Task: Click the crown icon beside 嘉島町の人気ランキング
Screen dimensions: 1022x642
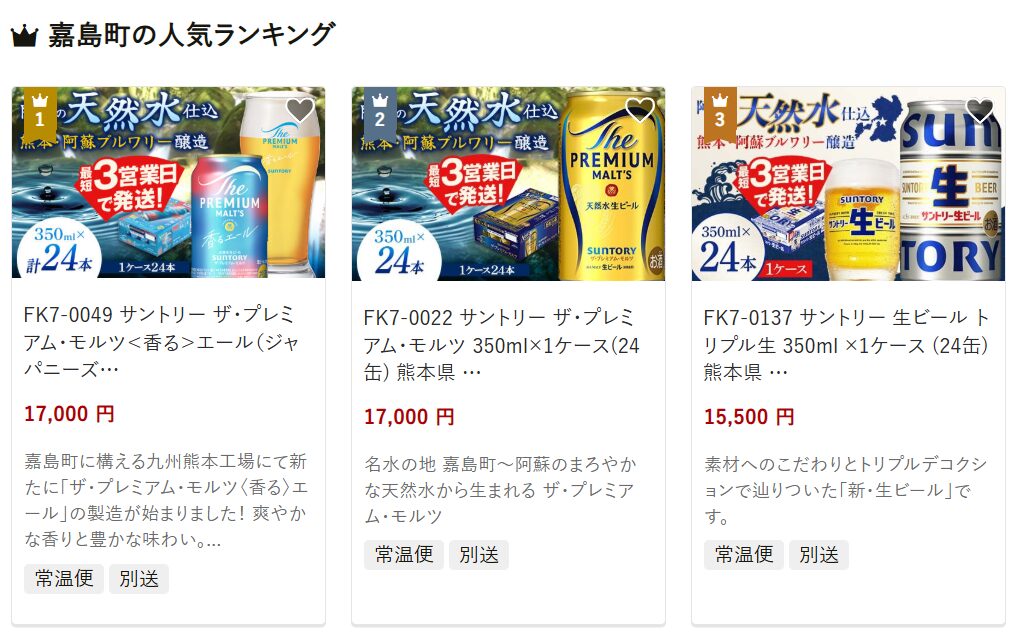Action: pyautogui.click(x=25, y=35)
